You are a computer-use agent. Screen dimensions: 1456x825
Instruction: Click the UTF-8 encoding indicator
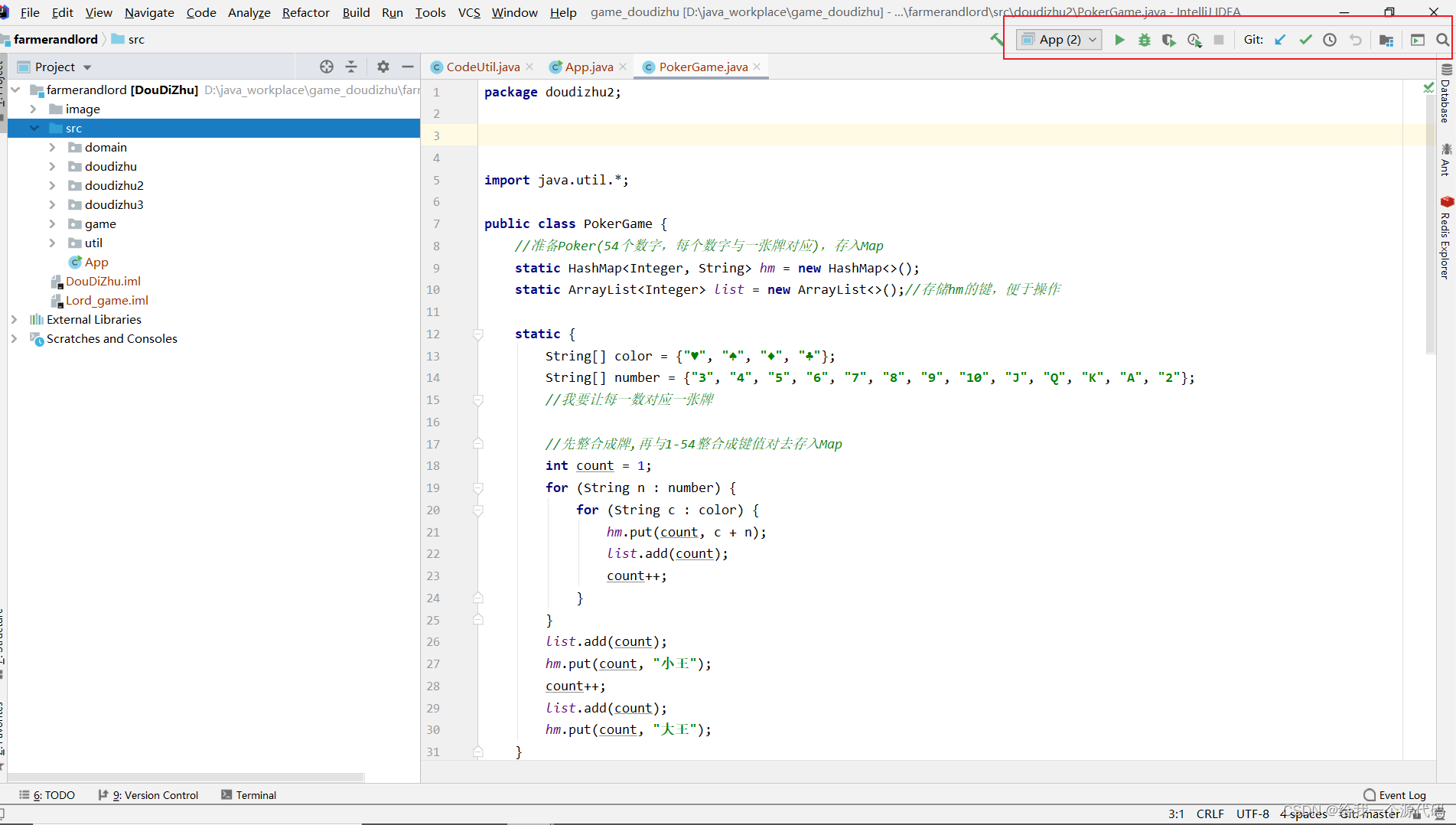click(1252, 814)
